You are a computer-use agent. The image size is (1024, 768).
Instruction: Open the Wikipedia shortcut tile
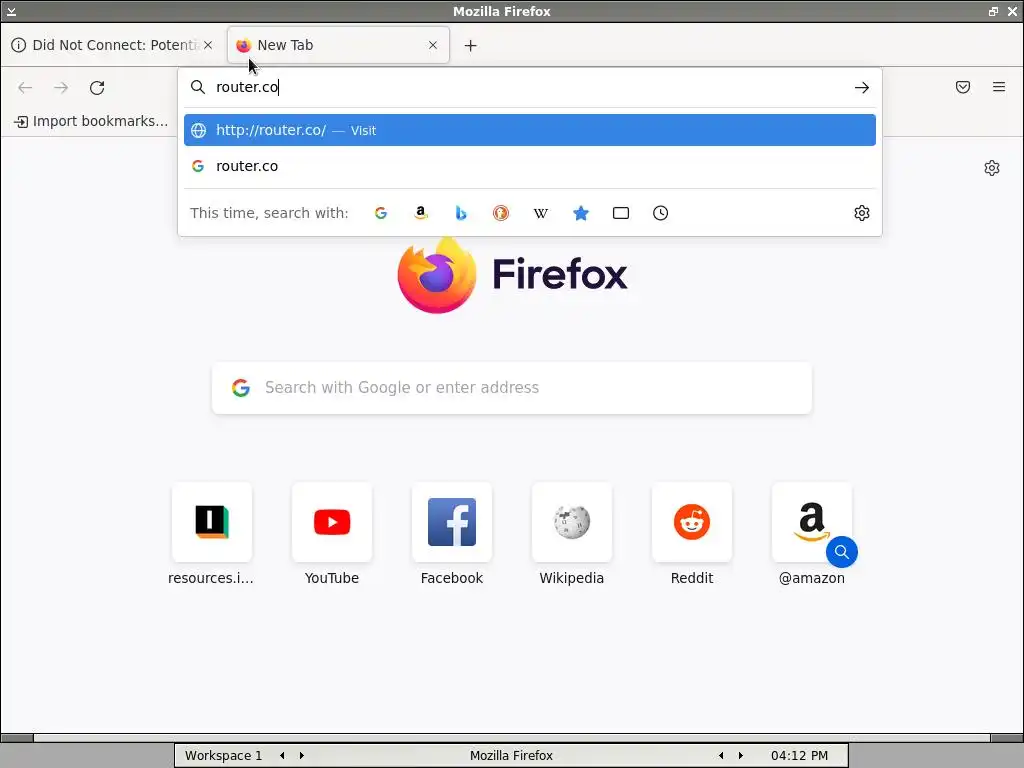click(571, 522)
